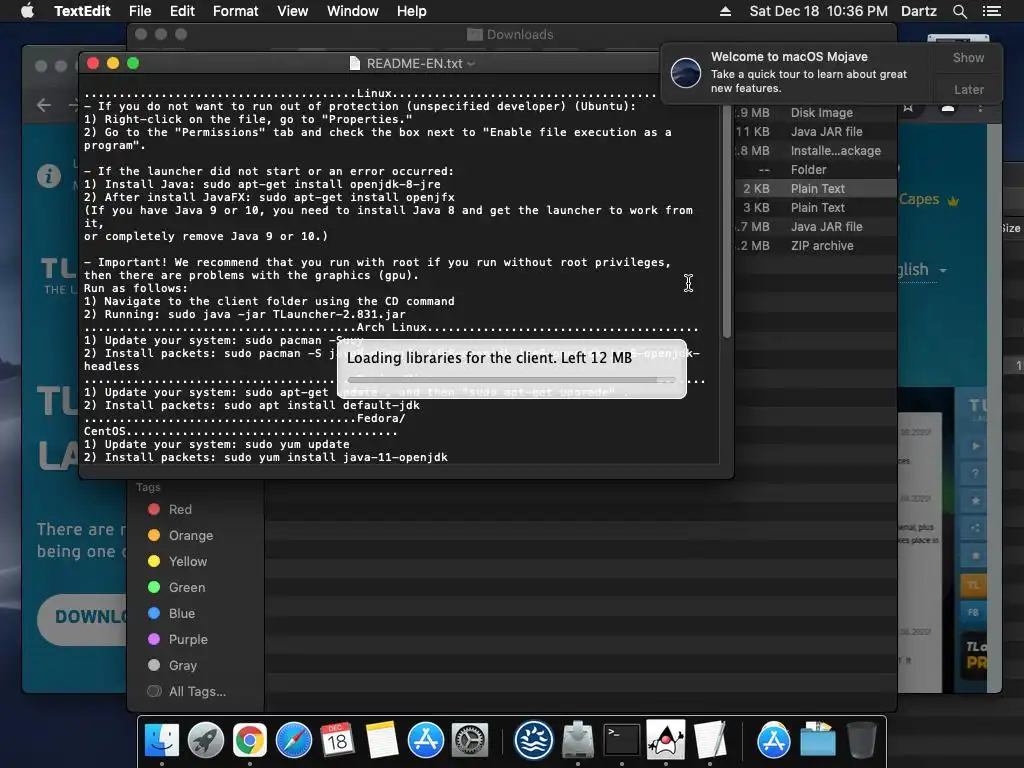Open the macOS Mojave installer dock icon
Viewport: 1024px width, 768px height.
click(x=534, y=740)
